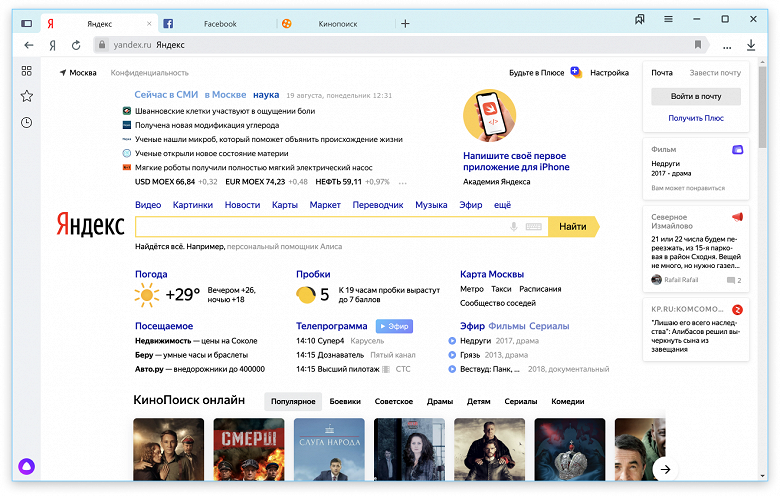The image size is (780, 496).
Task: Click the Эфир button next to Телепрограмма
Action: [394, 326]
